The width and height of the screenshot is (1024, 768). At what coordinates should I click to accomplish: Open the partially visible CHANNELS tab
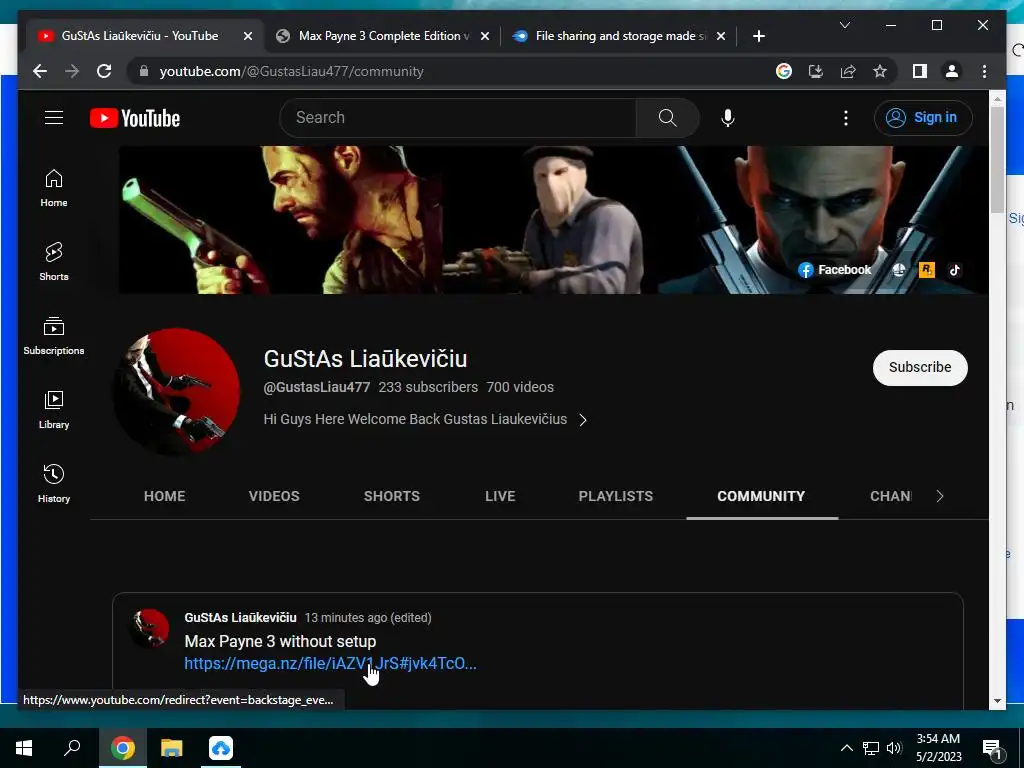click(891, 496)
